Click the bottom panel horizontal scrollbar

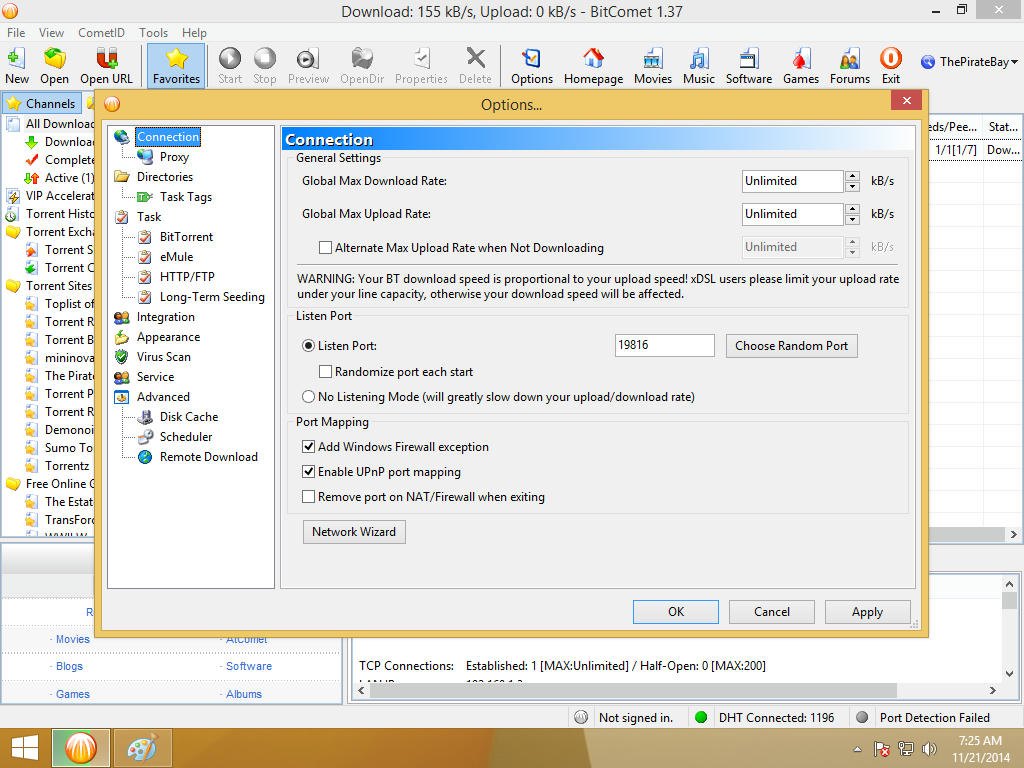[633, 690]
